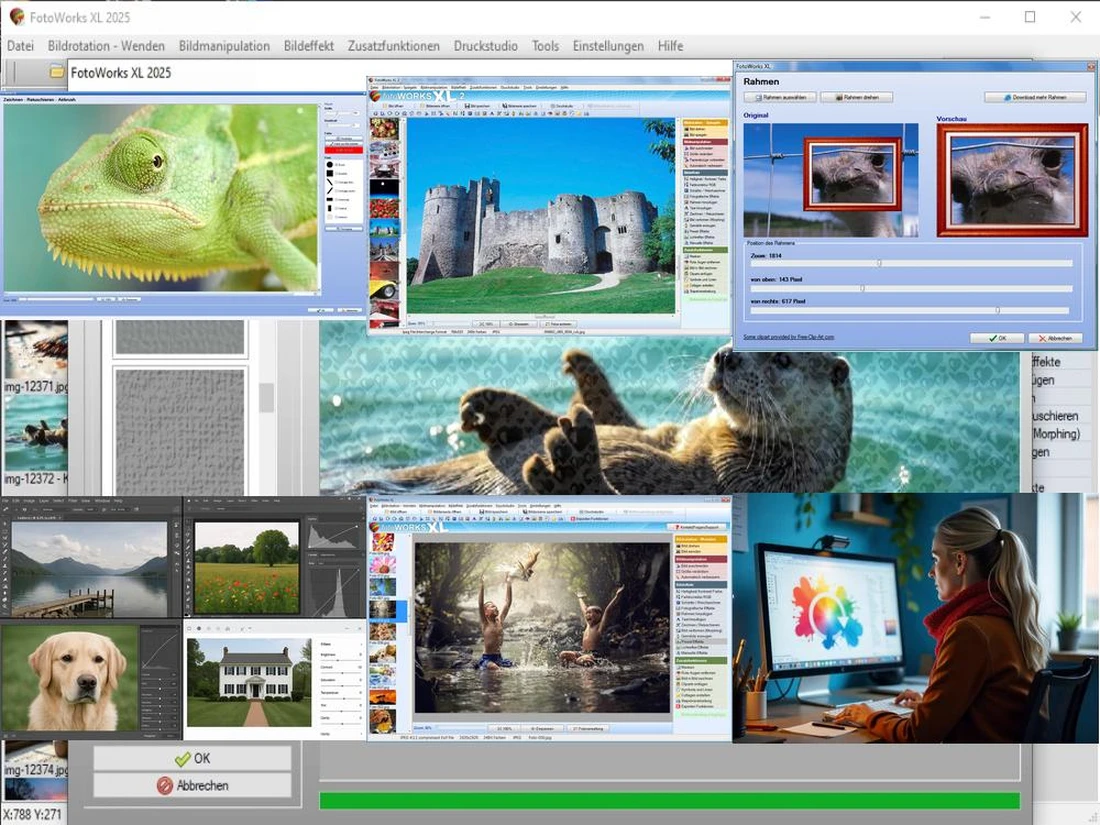Open the Bildmanipulation menu
Image resolution: width=1100 pixels, height=825 pixels.
(224, 46)
